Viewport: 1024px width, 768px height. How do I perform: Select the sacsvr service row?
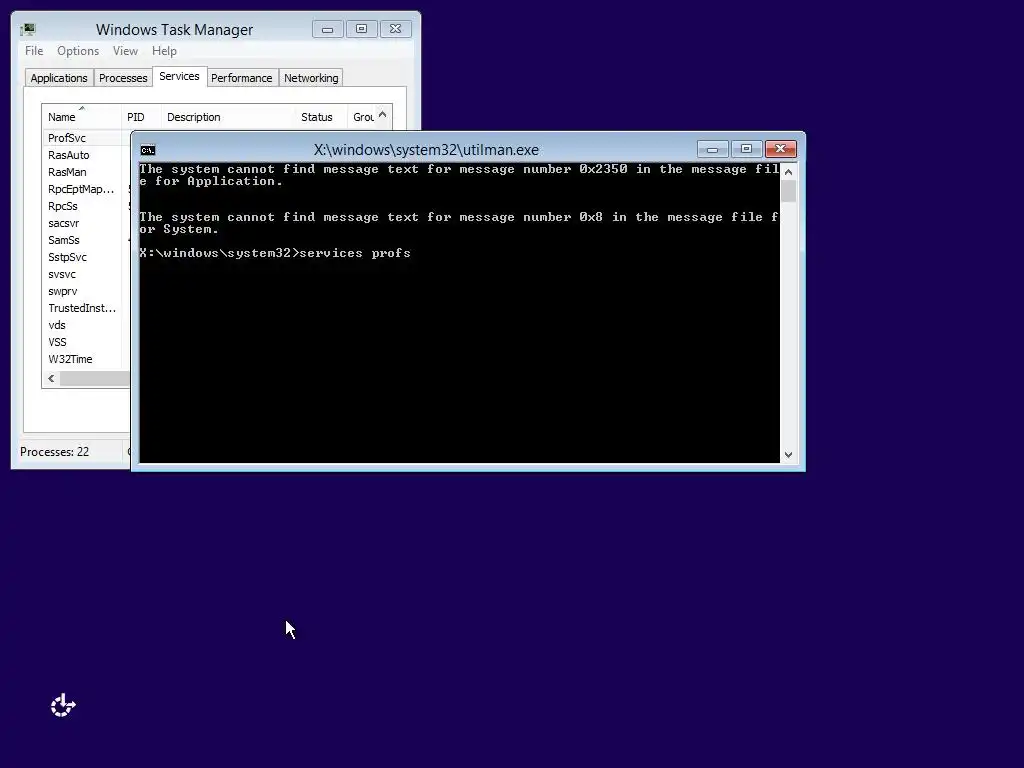tap(86, 223)
